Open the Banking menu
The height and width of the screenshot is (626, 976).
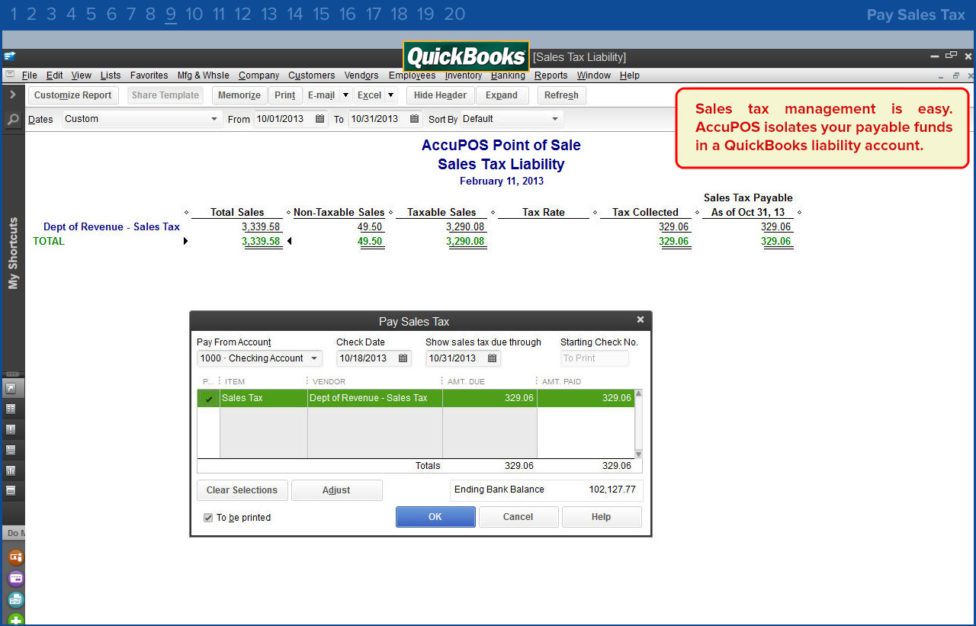[x=508, y=75]
